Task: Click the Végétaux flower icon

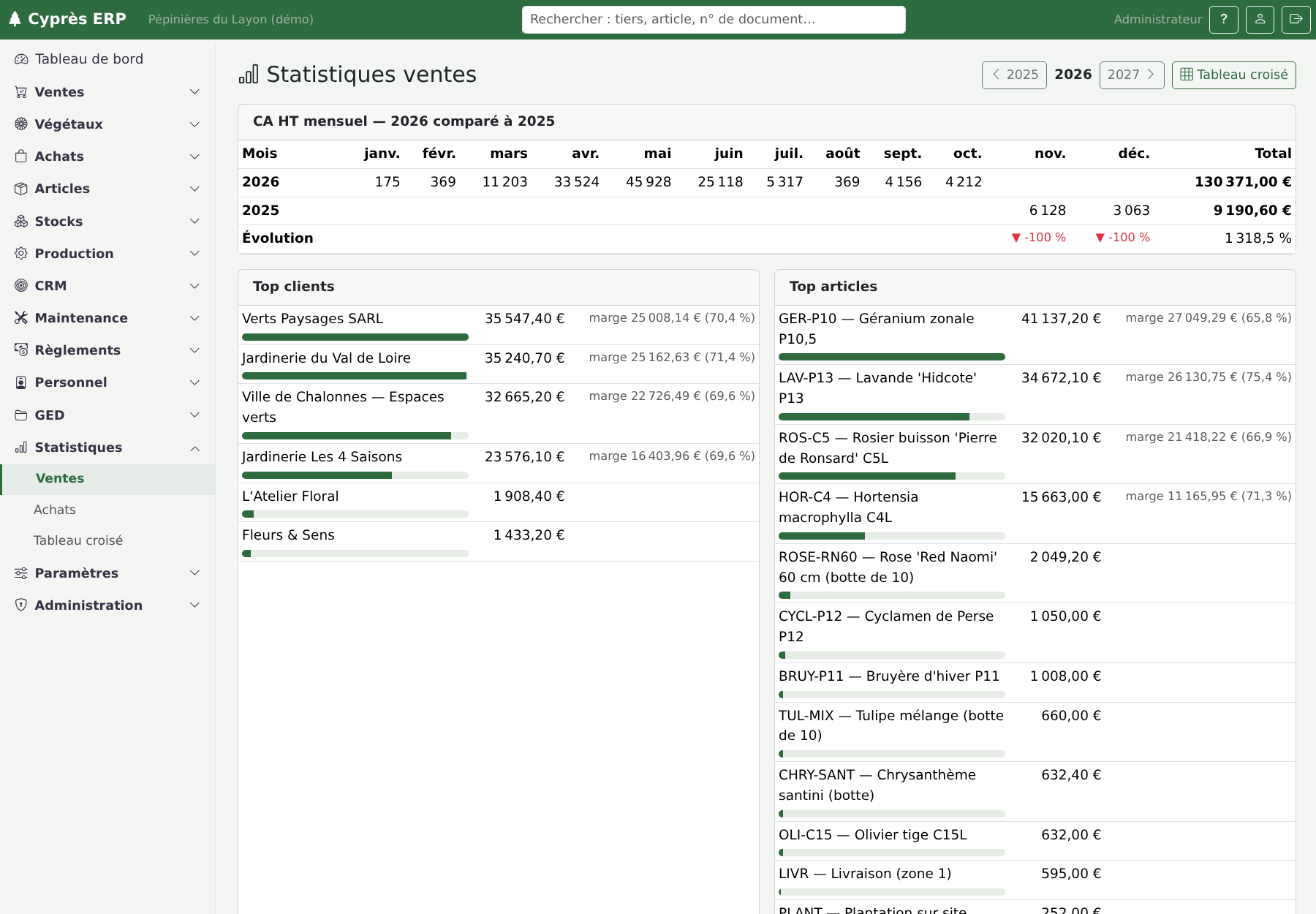Action: pyautogui.click(x=21, y=124)
